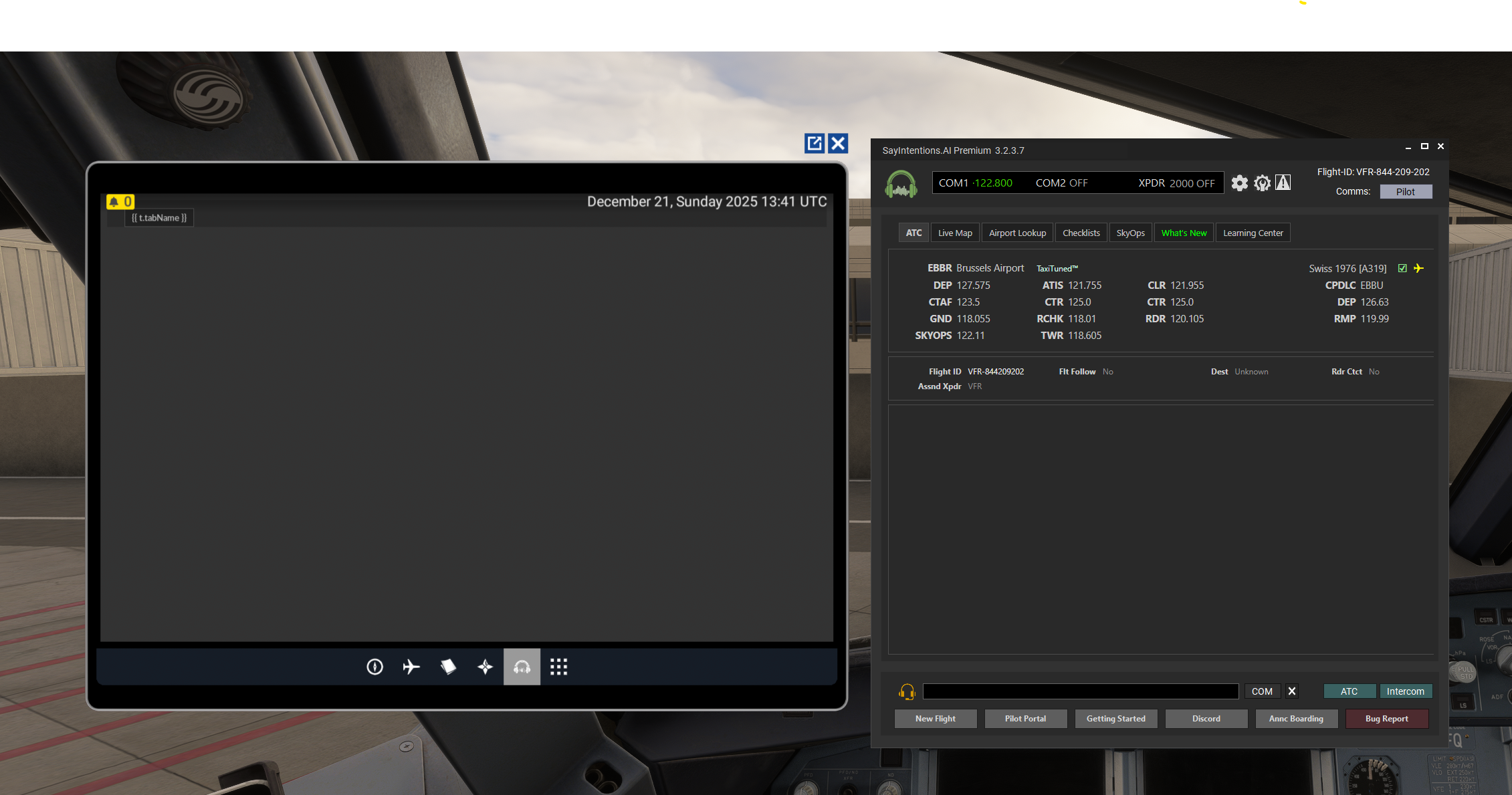
Task: Click the notification bell counter on tablet
Action: 120,201
